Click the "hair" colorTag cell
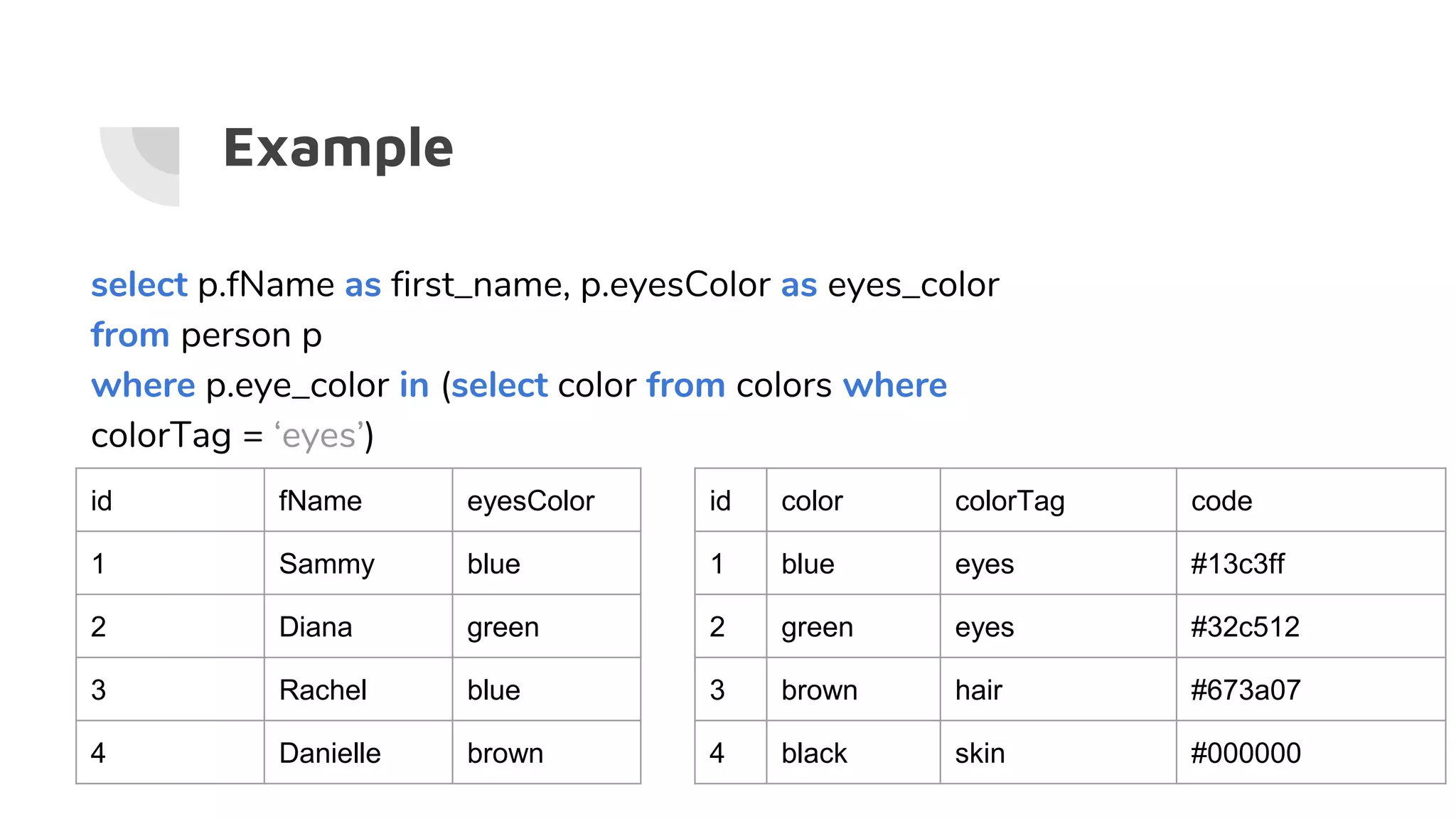The image size is (1456, 819). click(978, 690)
